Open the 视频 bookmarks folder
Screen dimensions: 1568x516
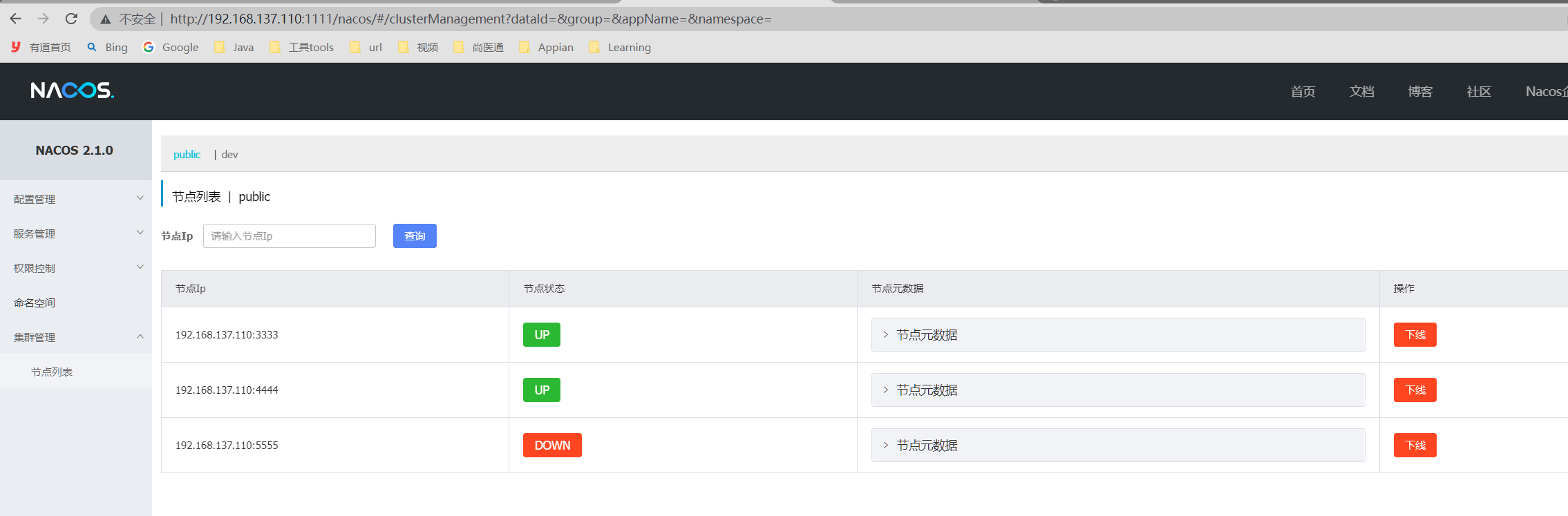418,47
